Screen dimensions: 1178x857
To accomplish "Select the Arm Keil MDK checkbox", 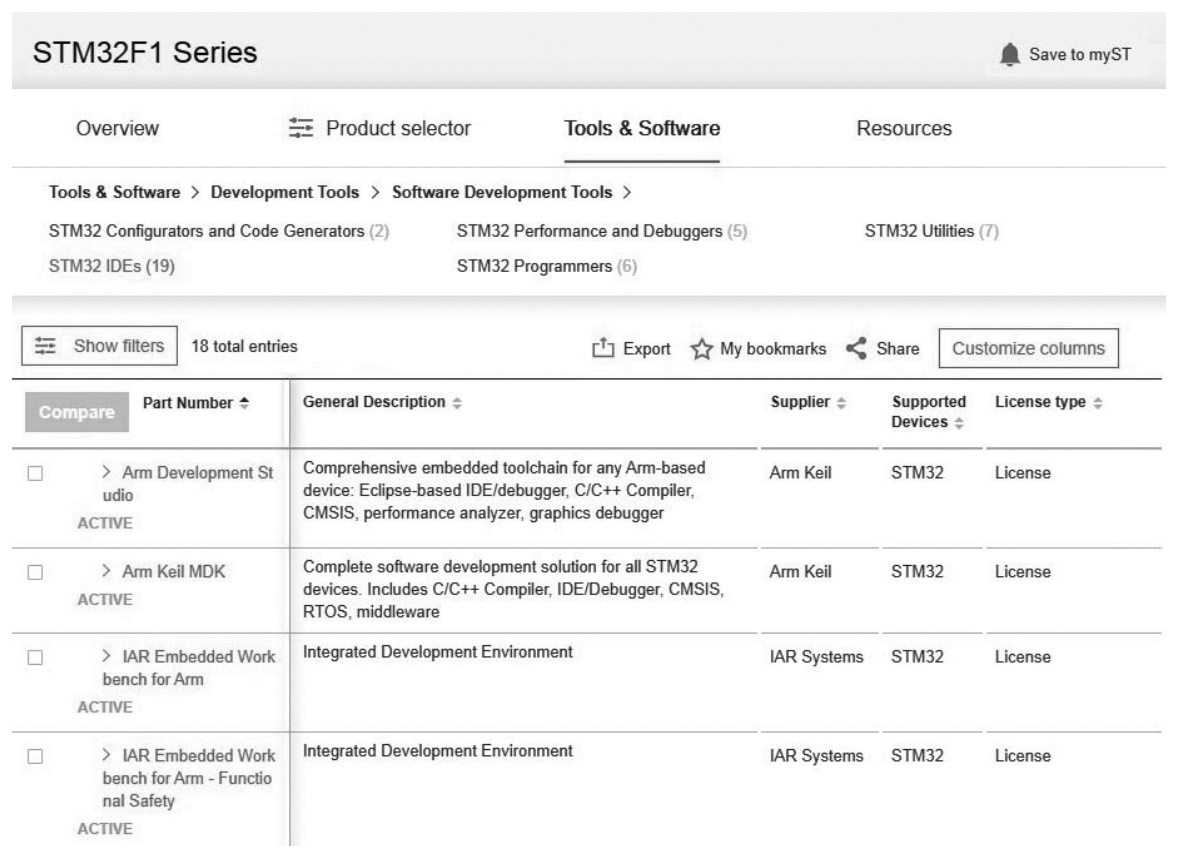I will [x=35, y=572].
